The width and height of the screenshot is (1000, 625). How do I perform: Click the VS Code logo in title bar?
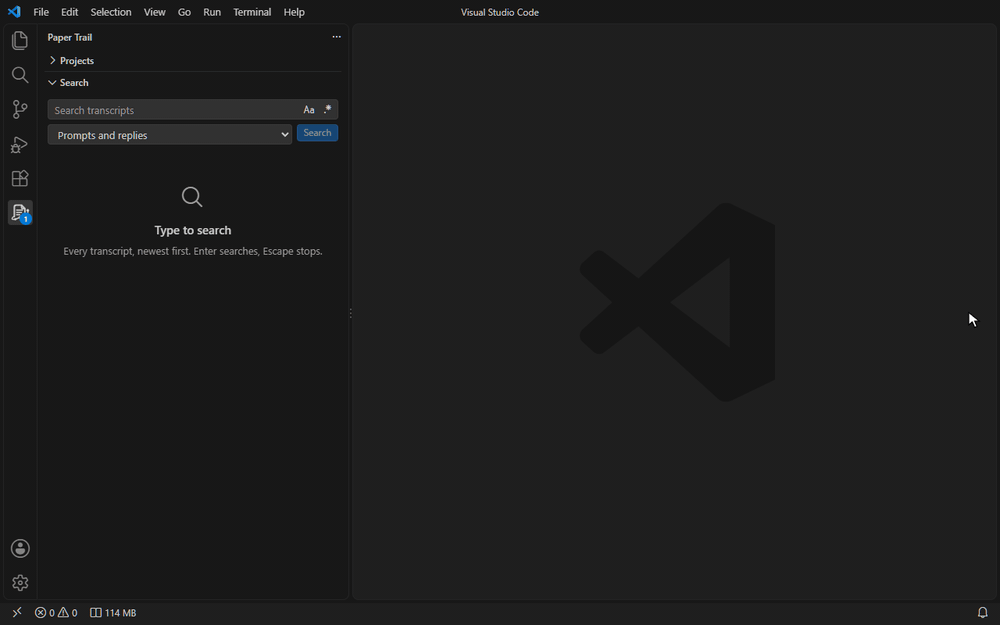tap(14, 12)
